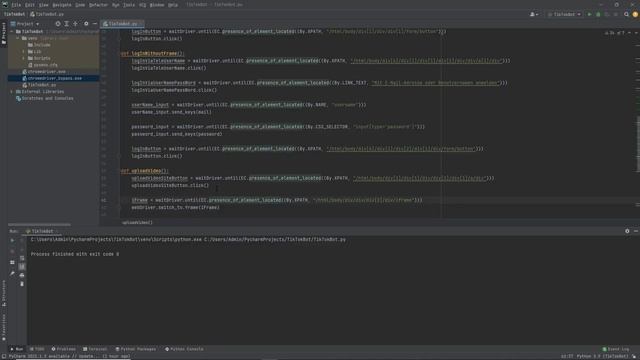Open the Run menu
Image resolution: width=640 pixels, height=360 pixels.
116,5
